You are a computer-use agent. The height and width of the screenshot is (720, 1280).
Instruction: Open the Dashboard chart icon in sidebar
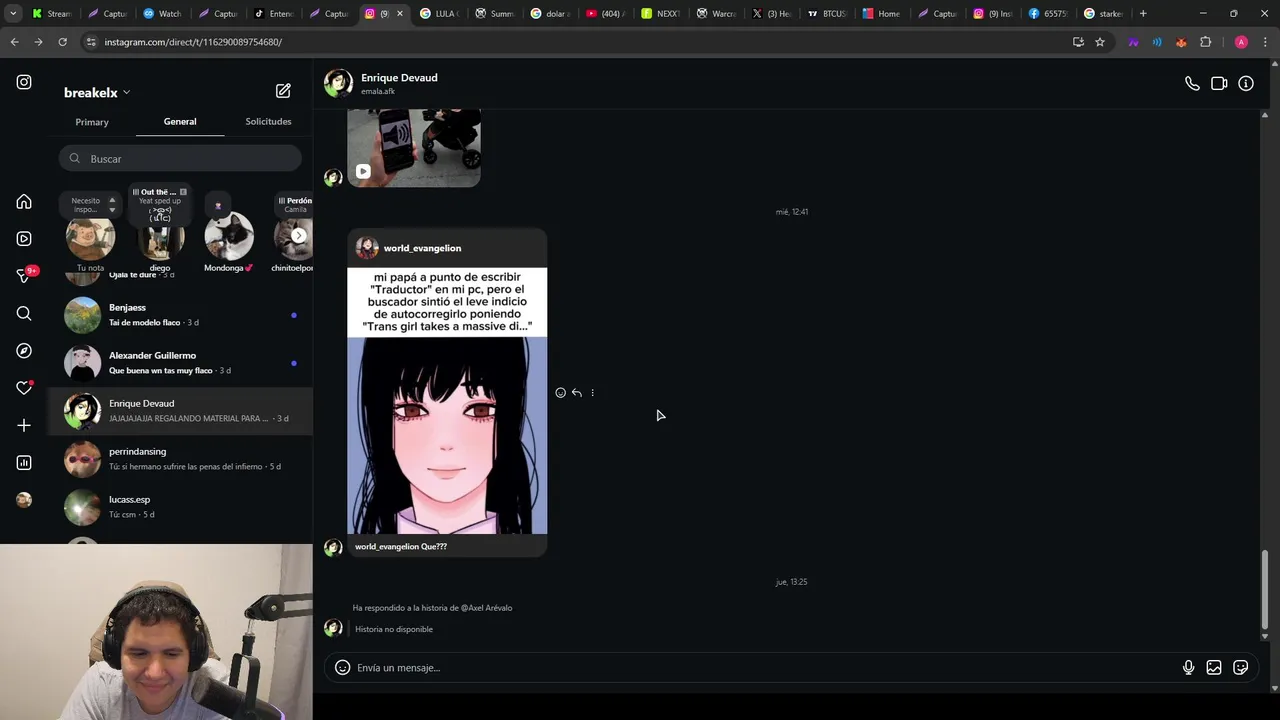[x=24, y=463]
